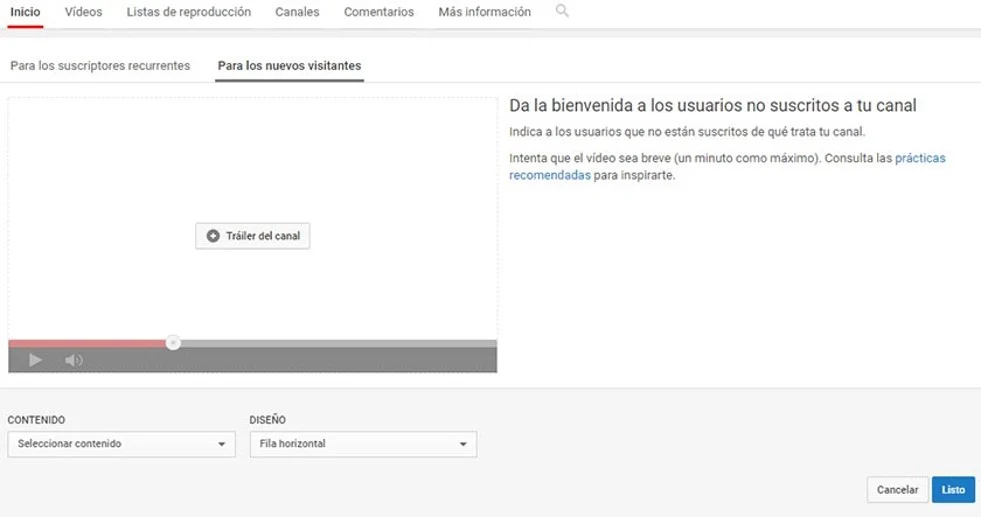Click the search magnifier icon
The image size is (981, 517).
point(562,11)
